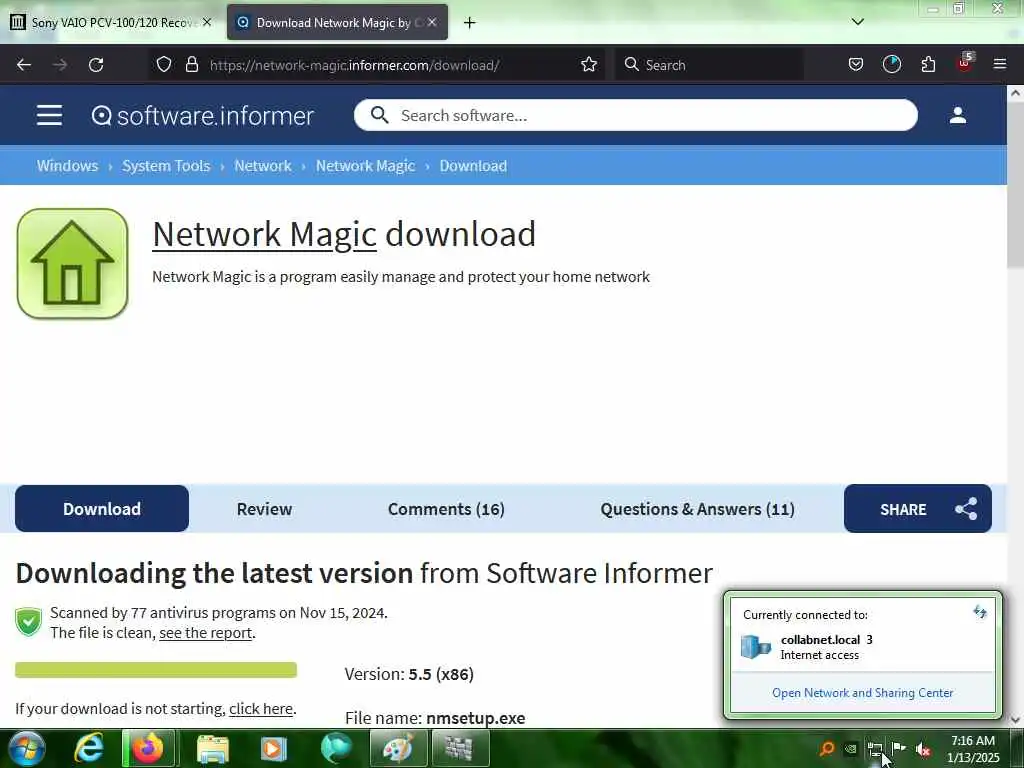This screenshot has height=768, width=1024.
Task: Go to the System Tools breadcrumb
Action: click(167, 166)
